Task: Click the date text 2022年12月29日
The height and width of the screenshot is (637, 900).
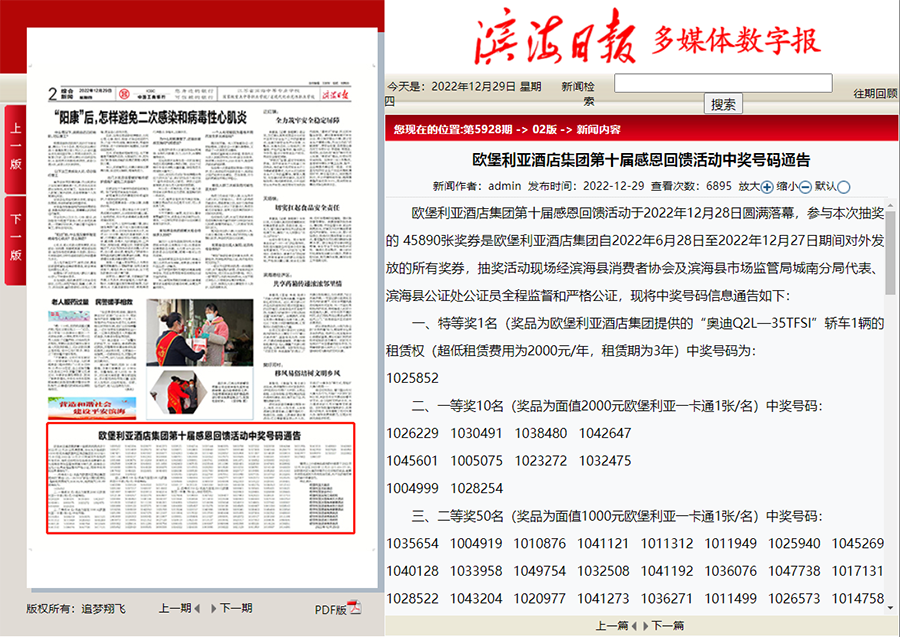Action: pos(474,86)
